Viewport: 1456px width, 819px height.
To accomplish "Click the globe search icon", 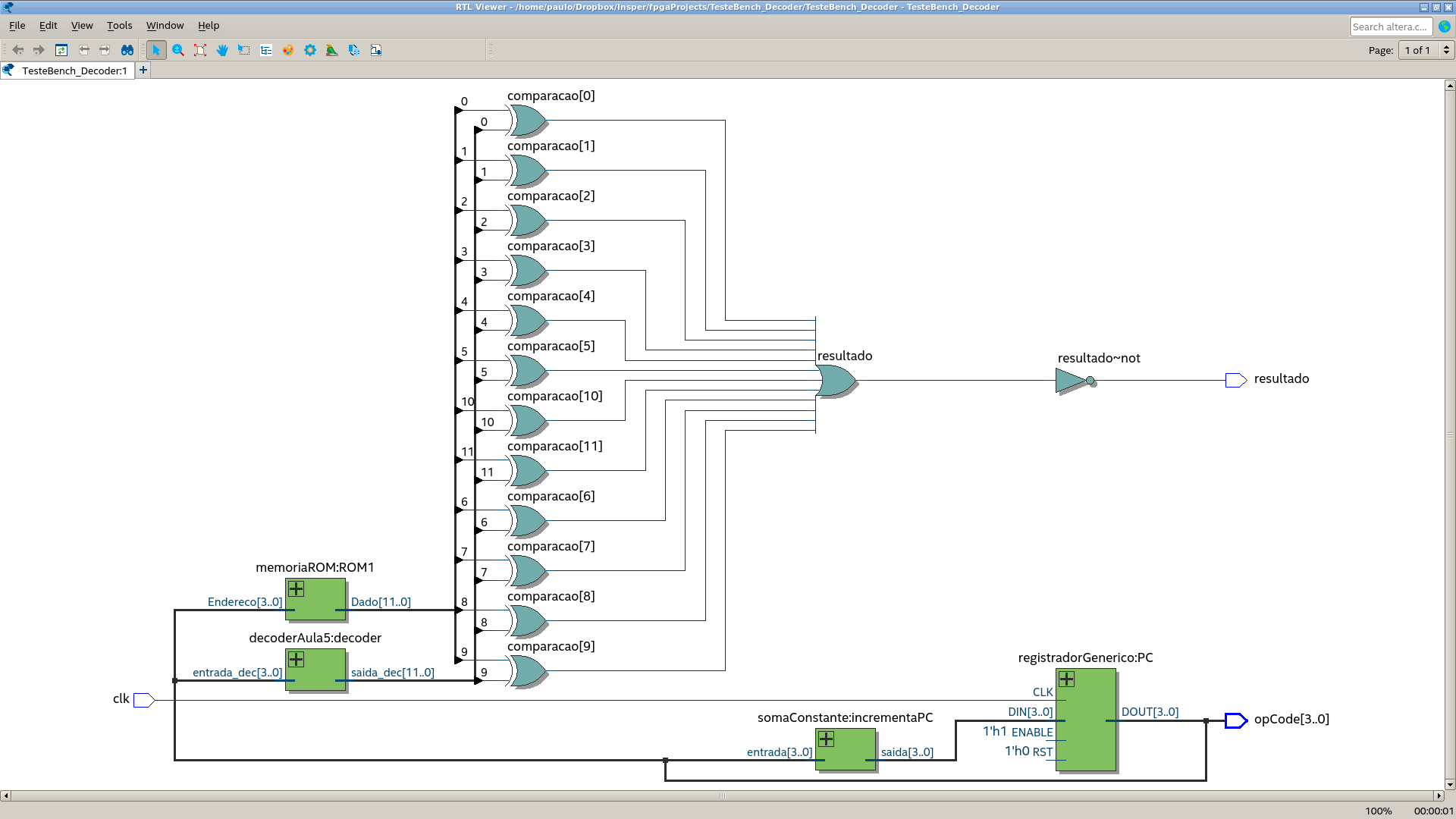I will click(1445, 27).
